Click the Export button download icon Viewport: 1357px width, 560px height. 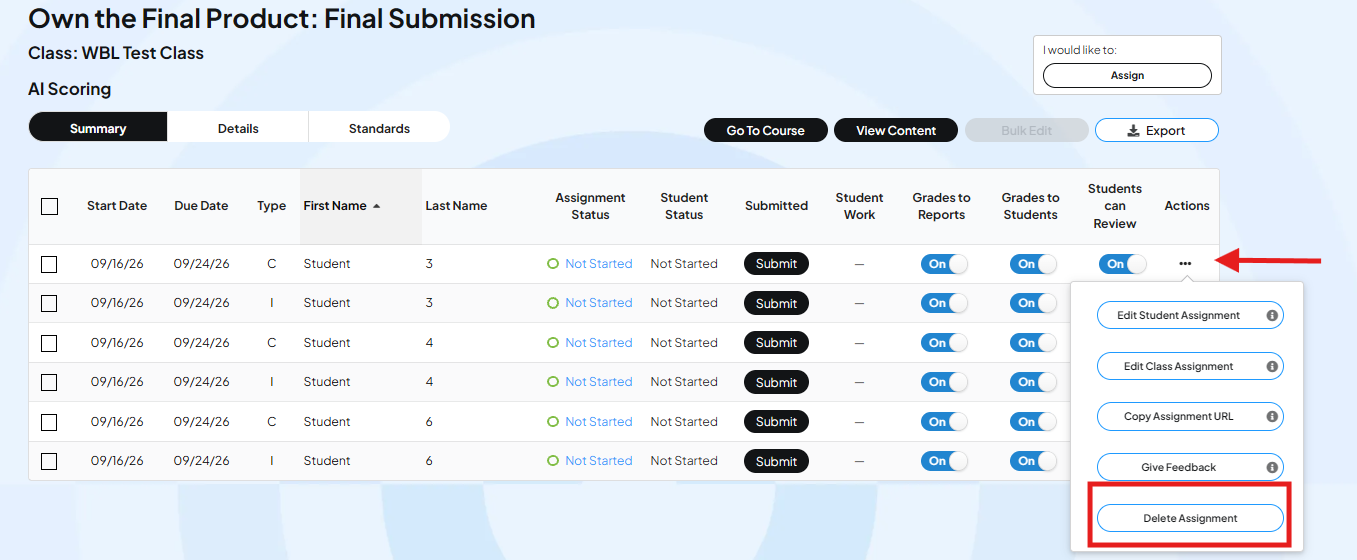click(x=1133, y=130)
